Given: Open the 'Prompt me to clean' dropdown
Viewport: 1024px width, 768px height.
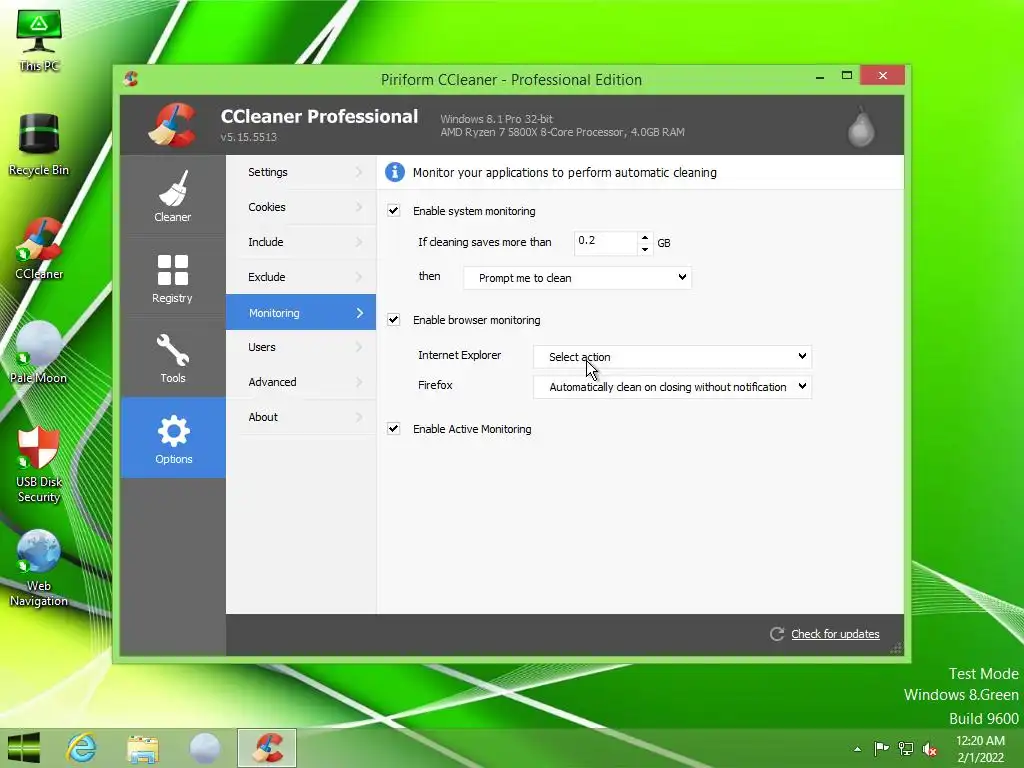Looking at the screenshot, I should 577,278.
